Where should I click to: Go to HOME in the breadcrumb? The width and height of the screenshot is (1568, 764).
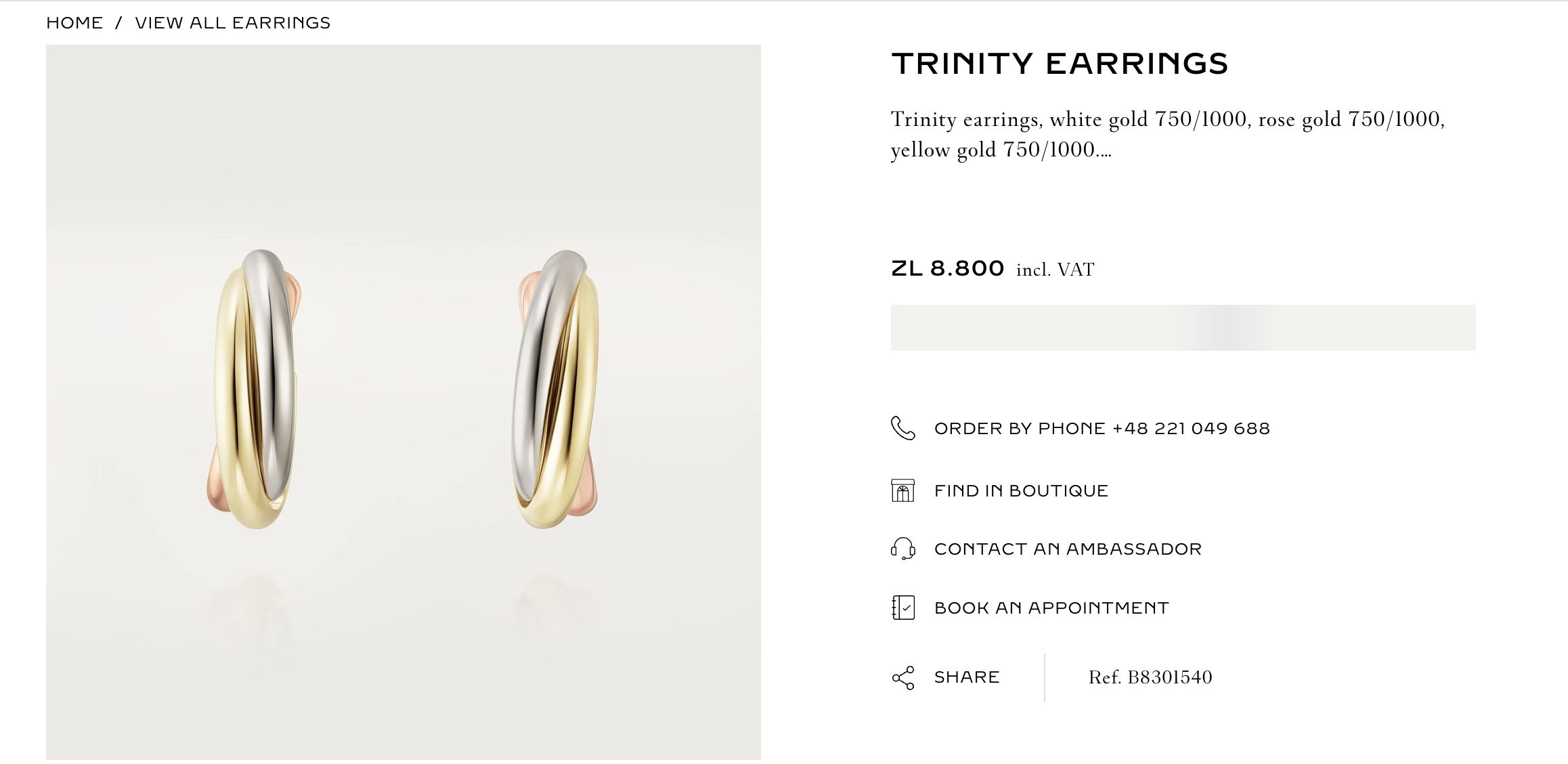[74, 23]
